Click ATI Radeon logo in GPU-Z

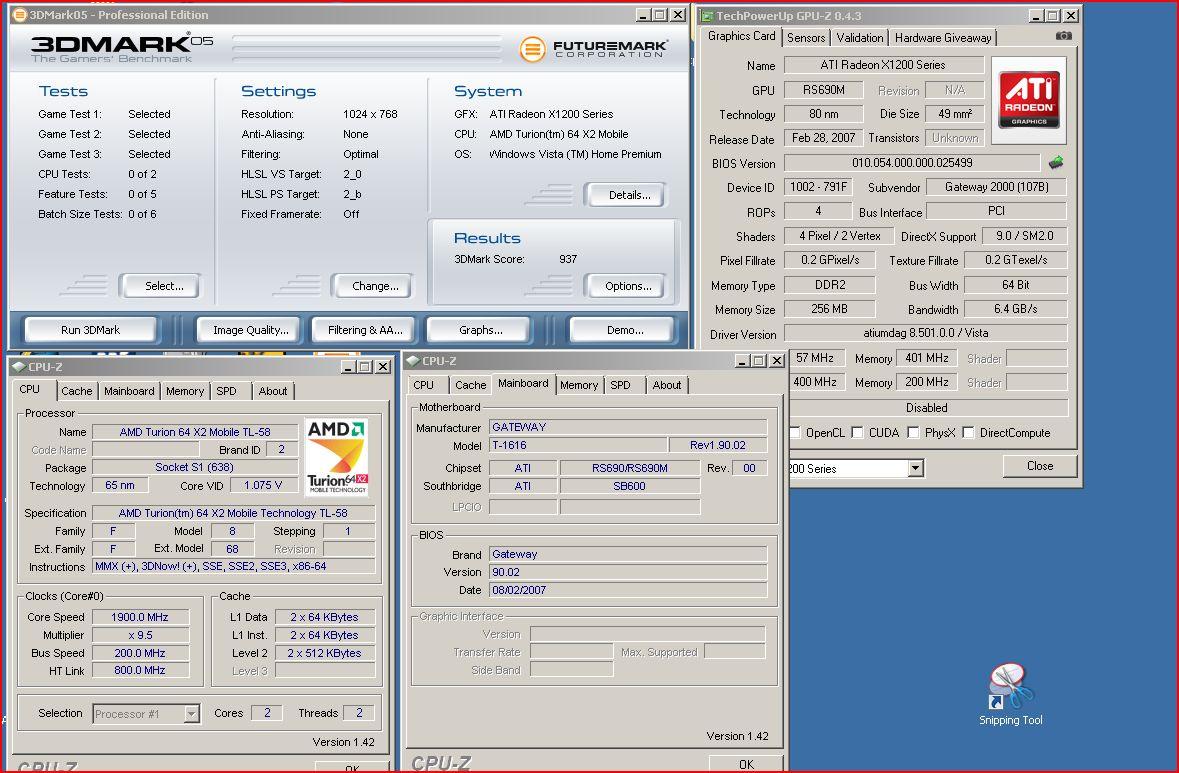coord(1029,100)
